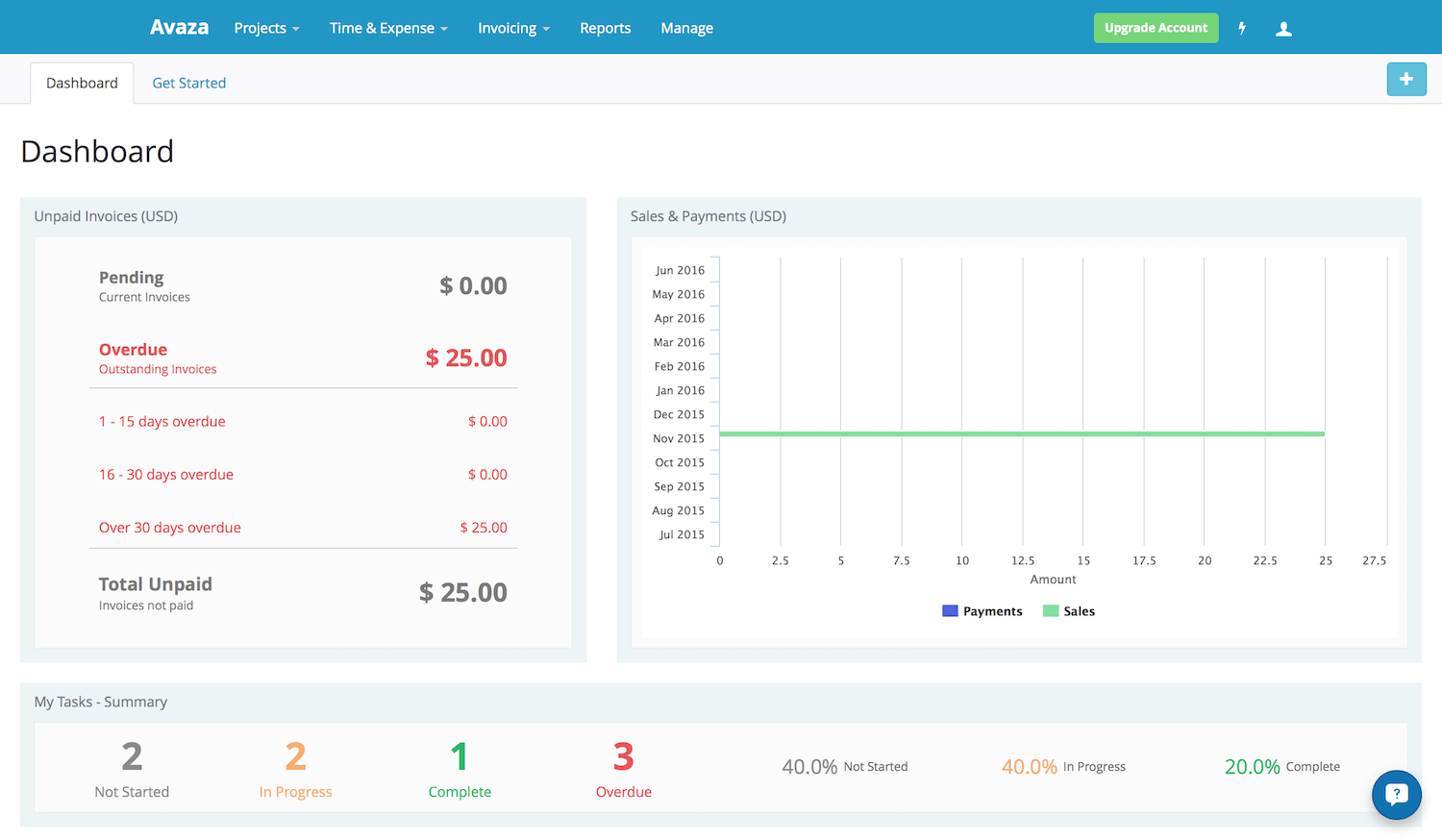Expand the Time & Expense dropdown

(x=388, y=28)
